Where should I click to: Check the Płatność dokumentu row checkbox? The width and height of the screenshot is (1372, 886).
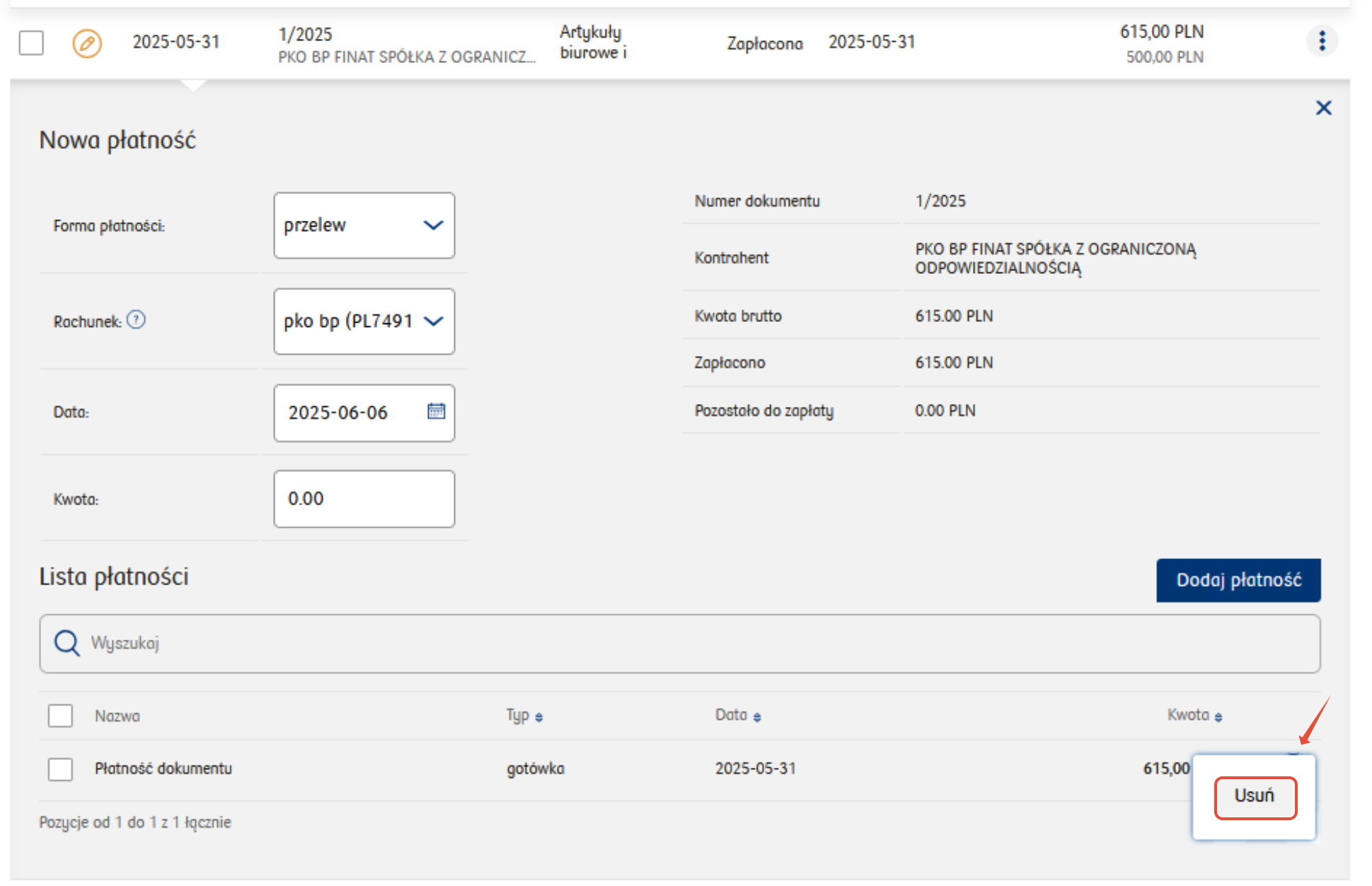pos(60,769)
